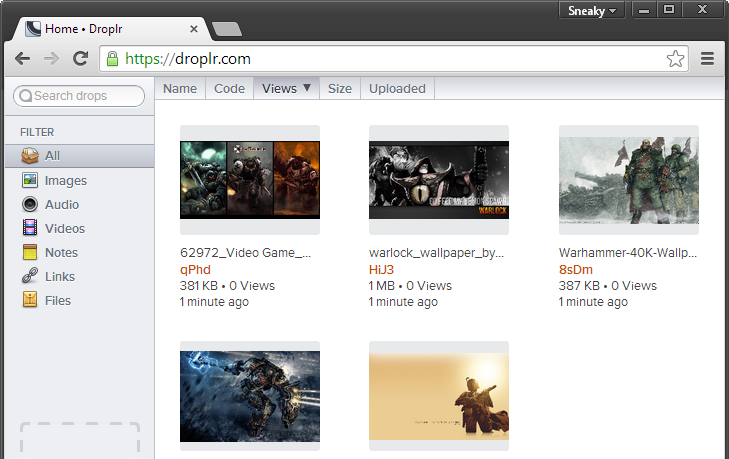Reload the Droplr page

pos(80,58)
